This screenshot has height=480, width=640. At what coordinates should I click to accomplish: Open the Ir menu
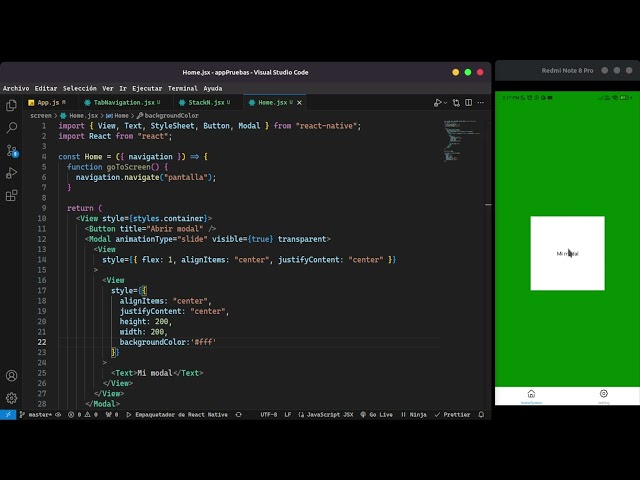pos(123,88)
